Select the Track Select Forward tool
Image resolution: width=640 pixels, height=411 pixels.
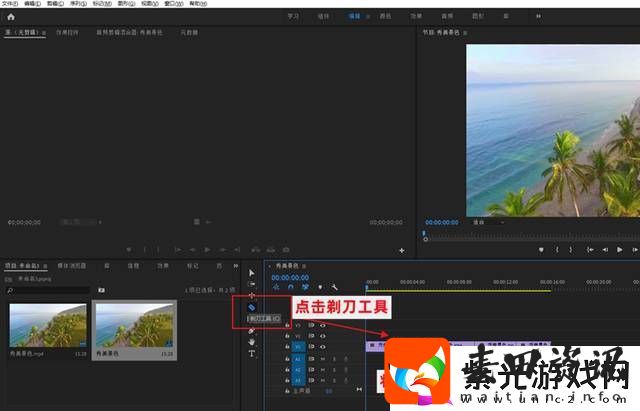[252, 284]
